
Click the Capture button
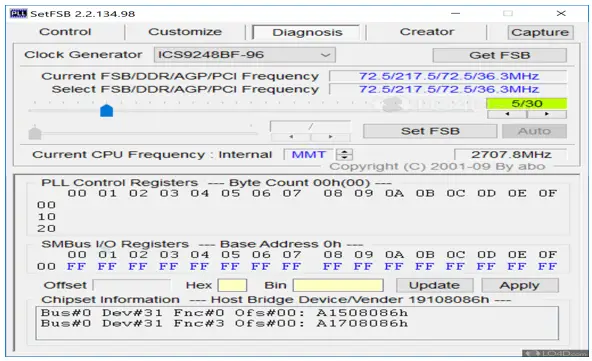[540, 32]
